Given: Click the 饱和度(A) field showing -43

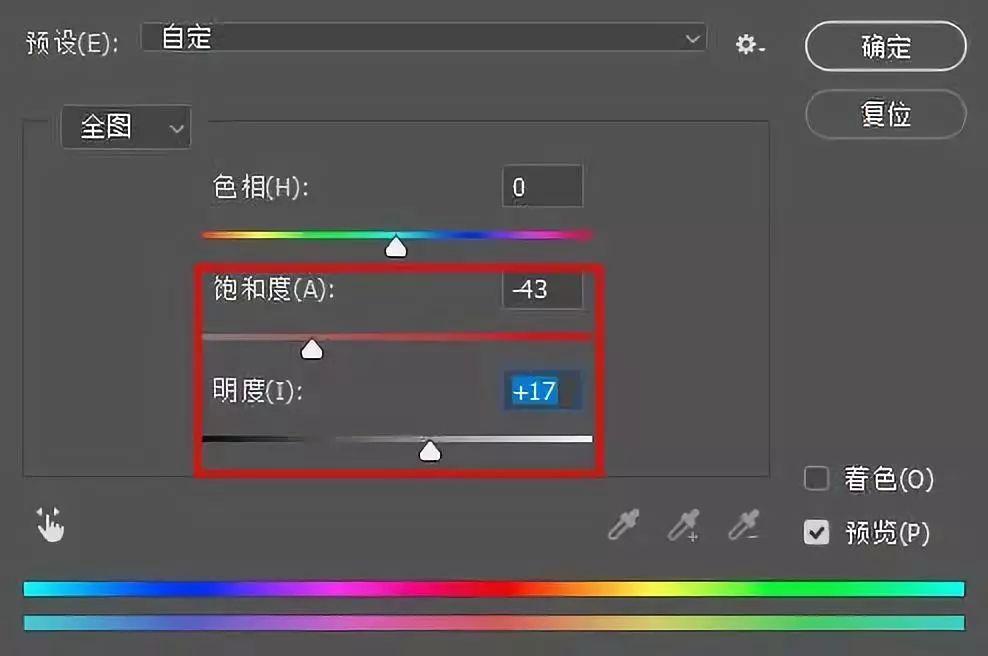Looking at the screenshot, I should [x=543, y=290].
